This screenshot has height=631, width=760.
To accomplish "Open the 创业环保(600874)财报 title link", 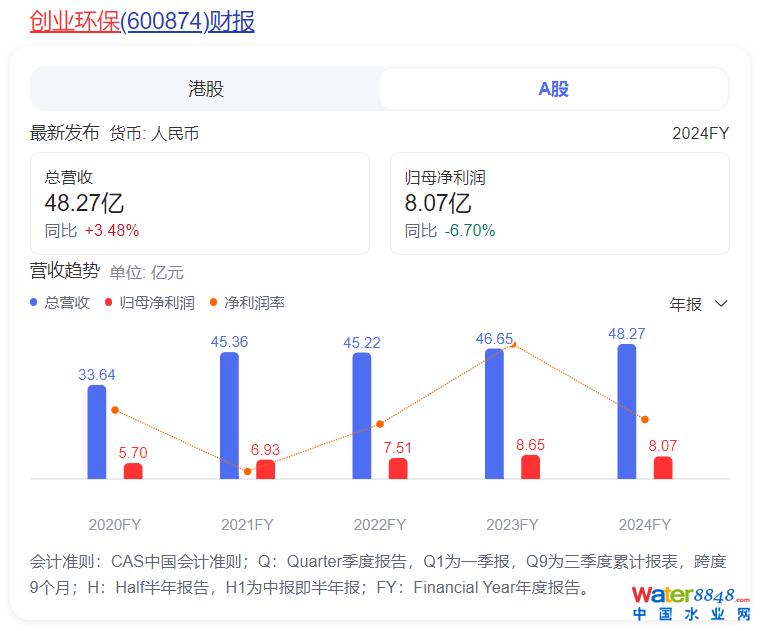I will (142, 20).
